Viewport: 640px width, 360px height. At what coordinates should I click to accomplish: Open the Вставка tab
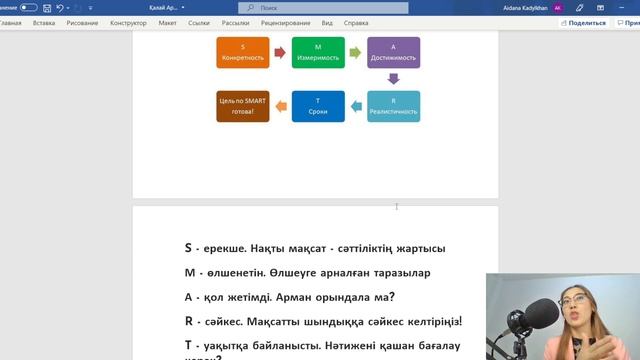tap(44, 23)
